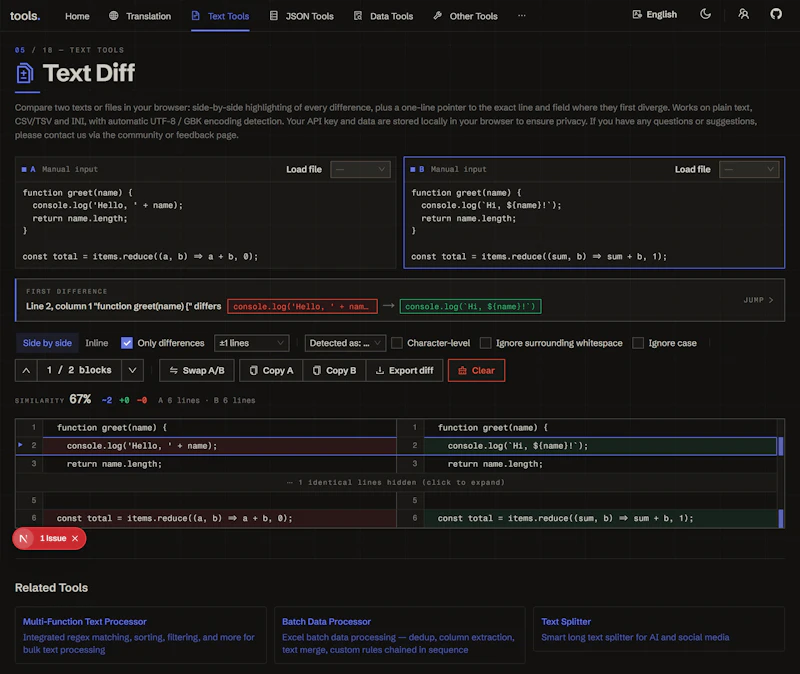Click the Text Diff title icon

pyautogui.click(x=24, y=73)
